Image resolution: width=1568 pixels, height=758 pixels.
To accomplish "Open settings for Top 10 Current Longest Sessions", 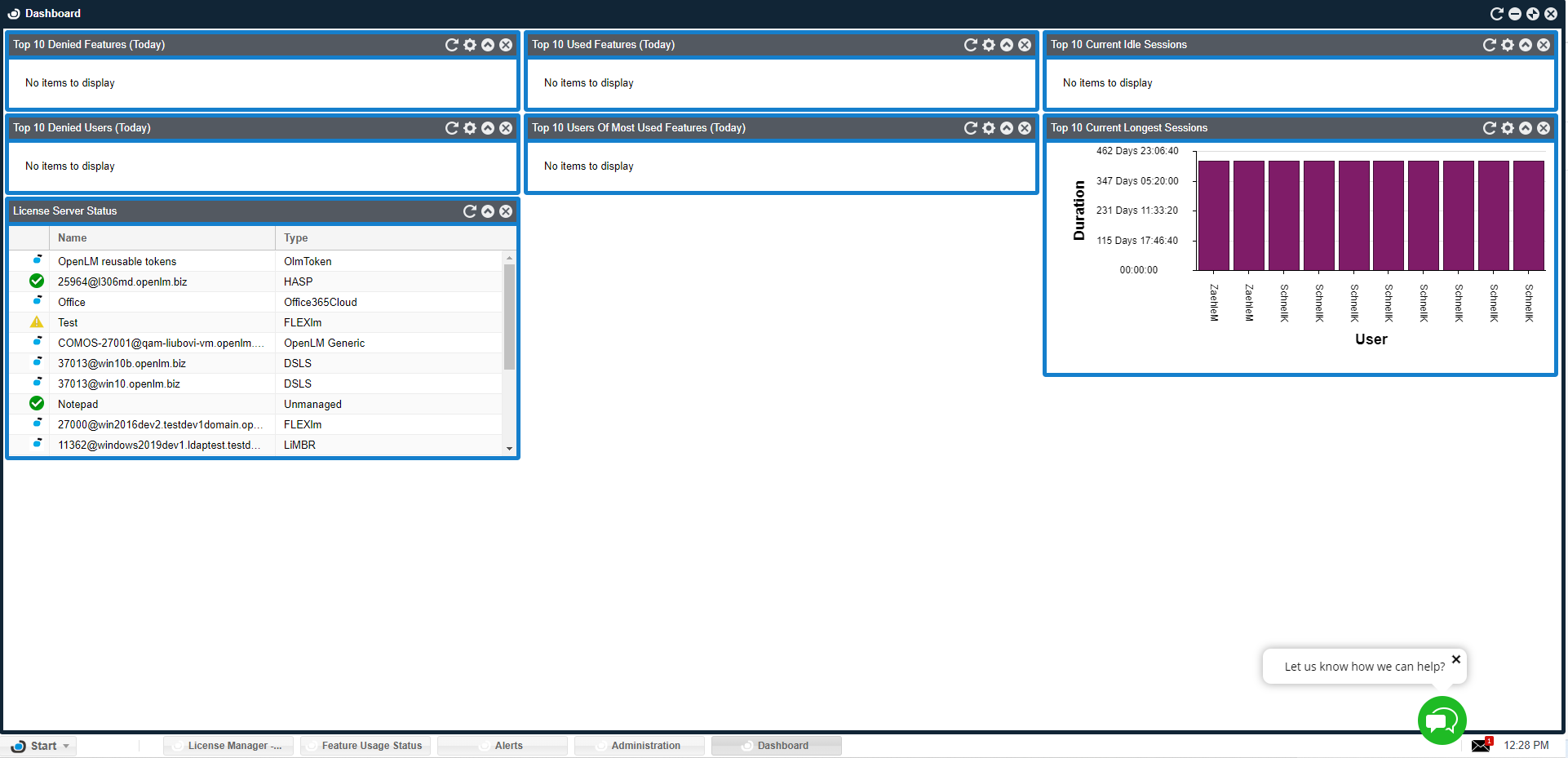I will click(1507, 128).
